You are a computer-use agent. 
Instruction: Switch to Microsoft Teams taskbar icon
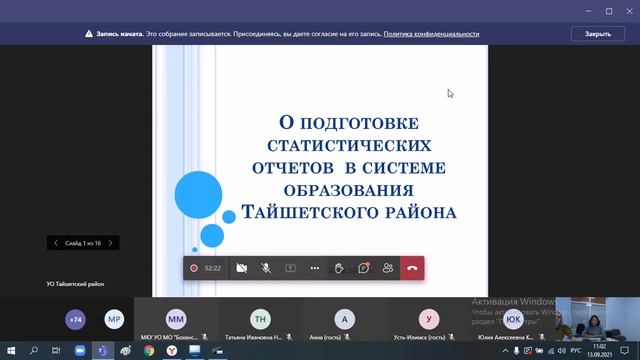click(102, 351)
